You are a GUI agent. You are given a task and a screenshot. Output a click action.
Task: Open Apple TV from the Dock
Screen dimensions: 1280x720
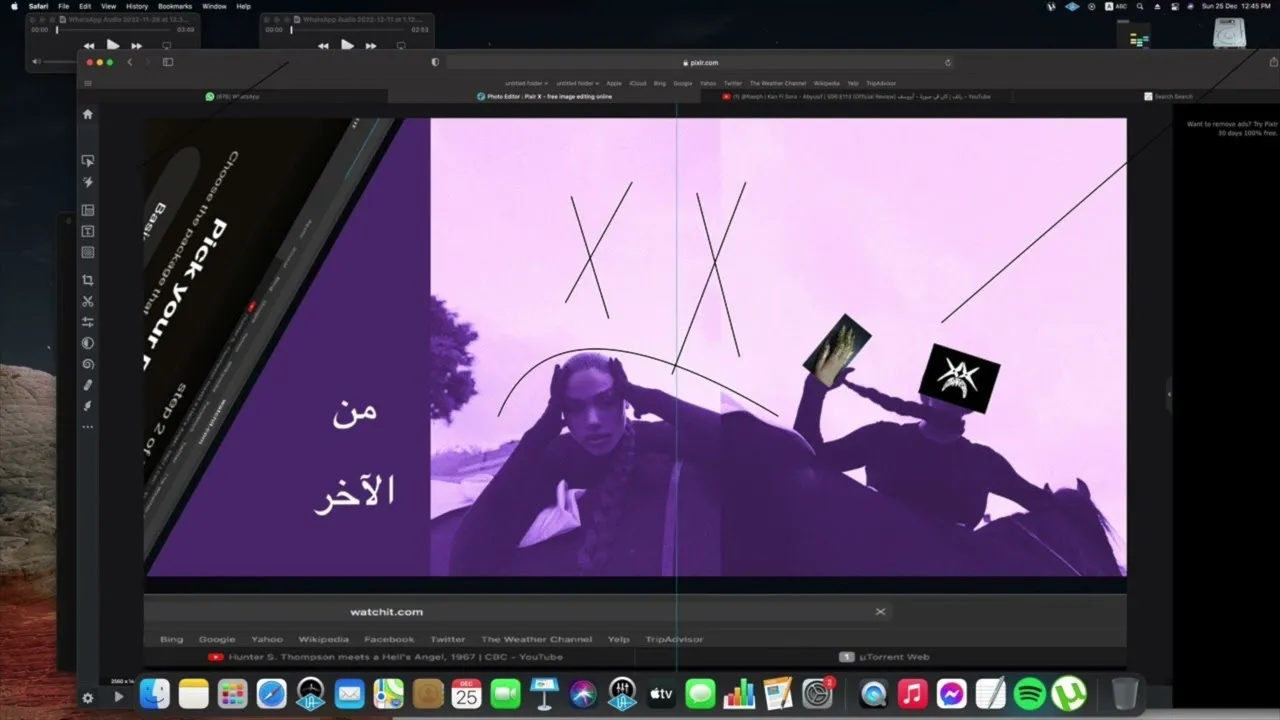661,693
